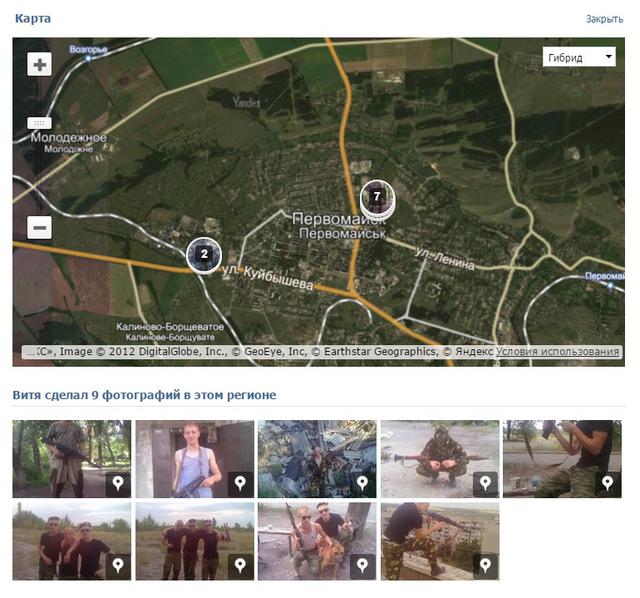The image size is (640, 598).
Task: Open the cluster marker with 2 photos
Action: pyautogui.click(x=204, y=254)
